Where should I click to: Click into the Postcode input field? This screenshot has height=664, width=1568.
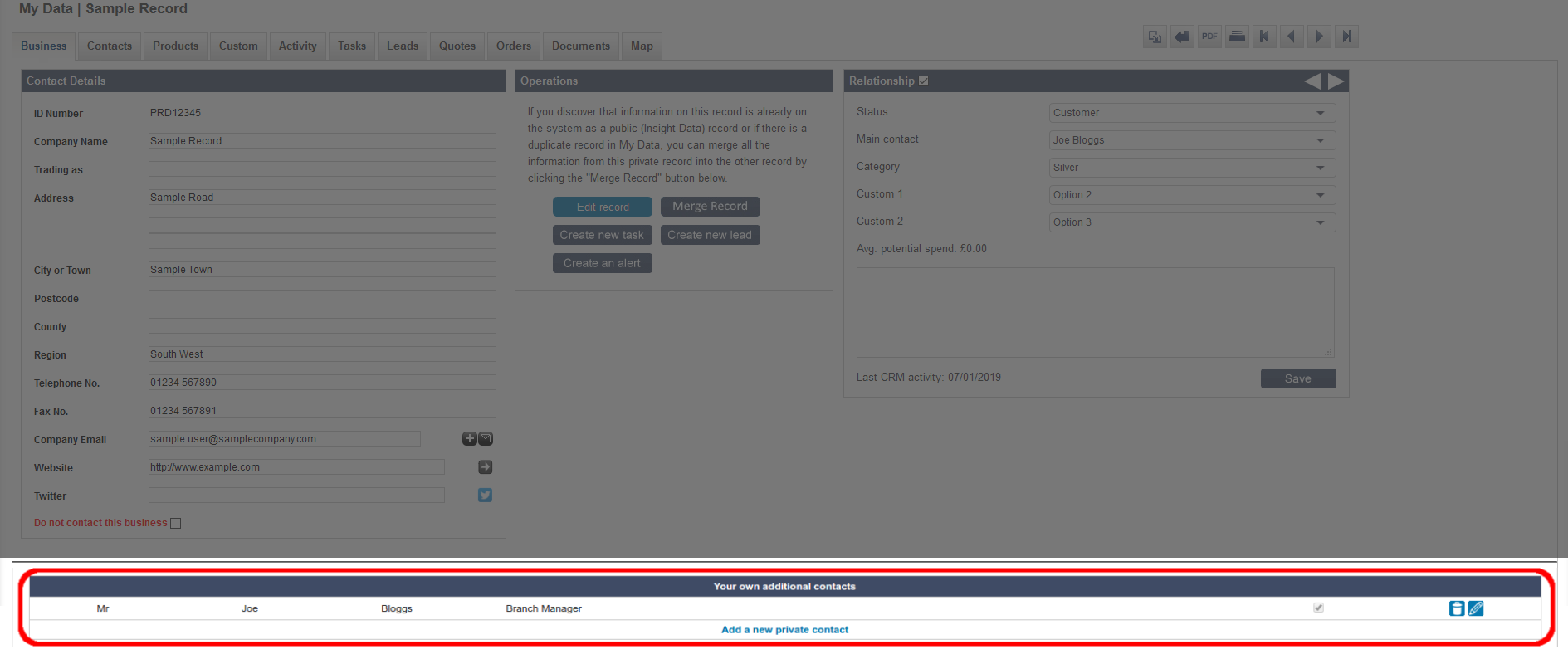coord(322,298)
